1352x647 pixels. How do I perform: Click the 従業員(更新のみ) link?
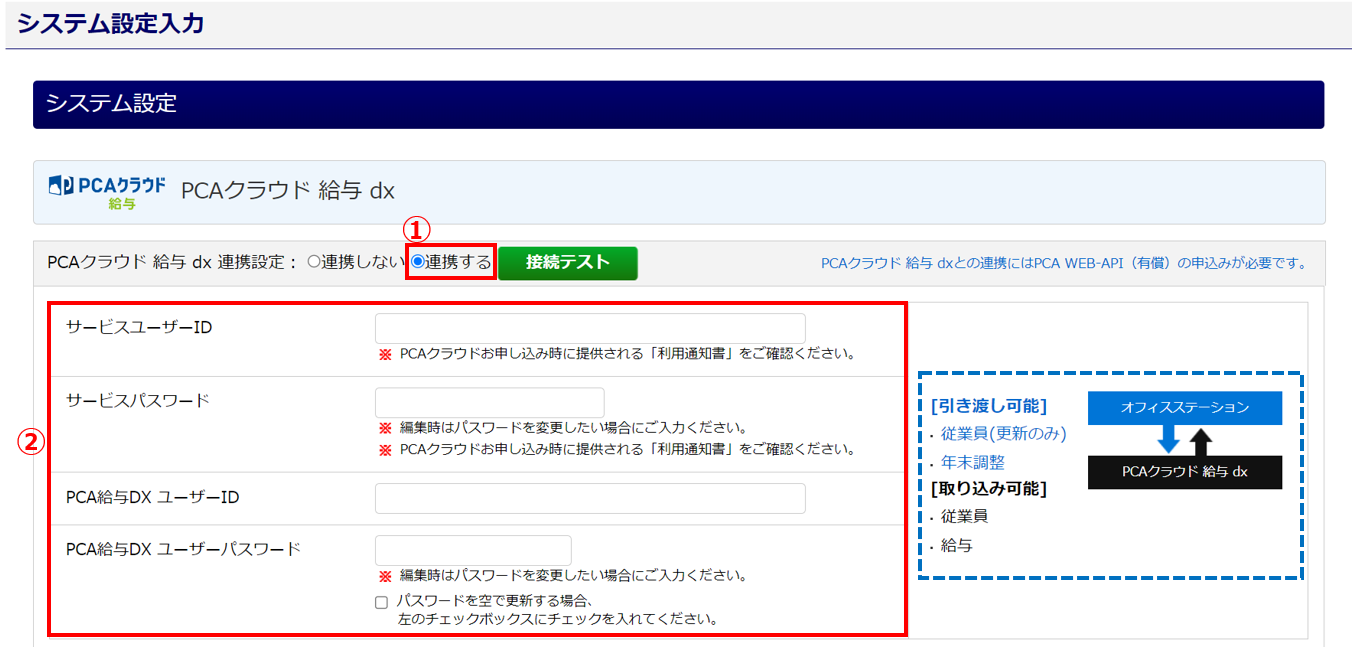point(1004,433)
